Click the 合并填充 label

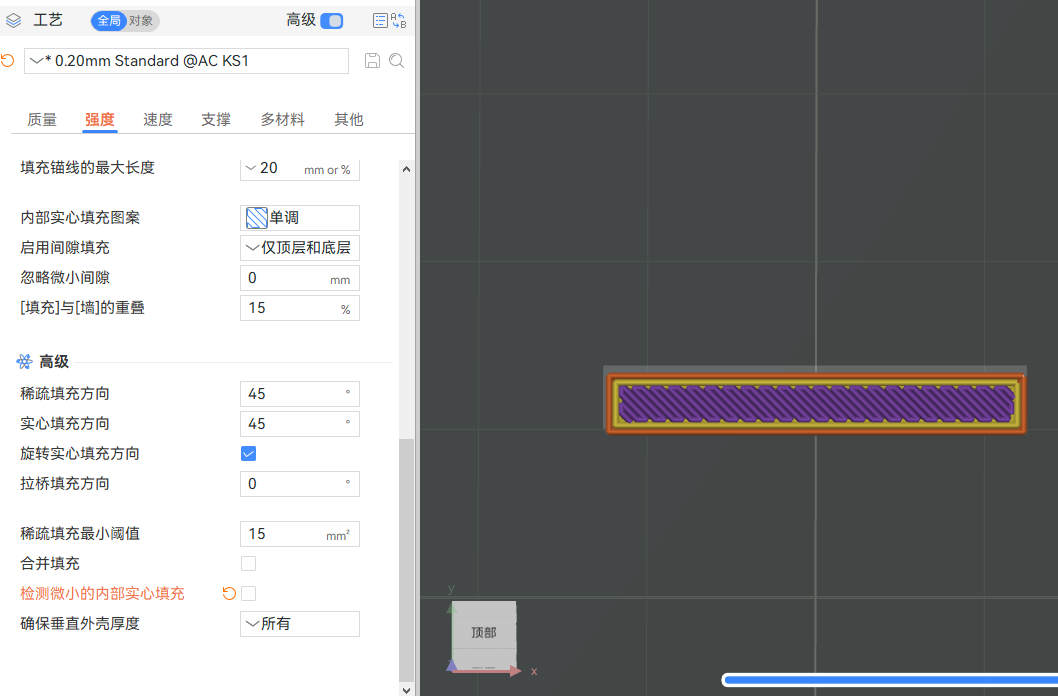(x=50, y=564)
